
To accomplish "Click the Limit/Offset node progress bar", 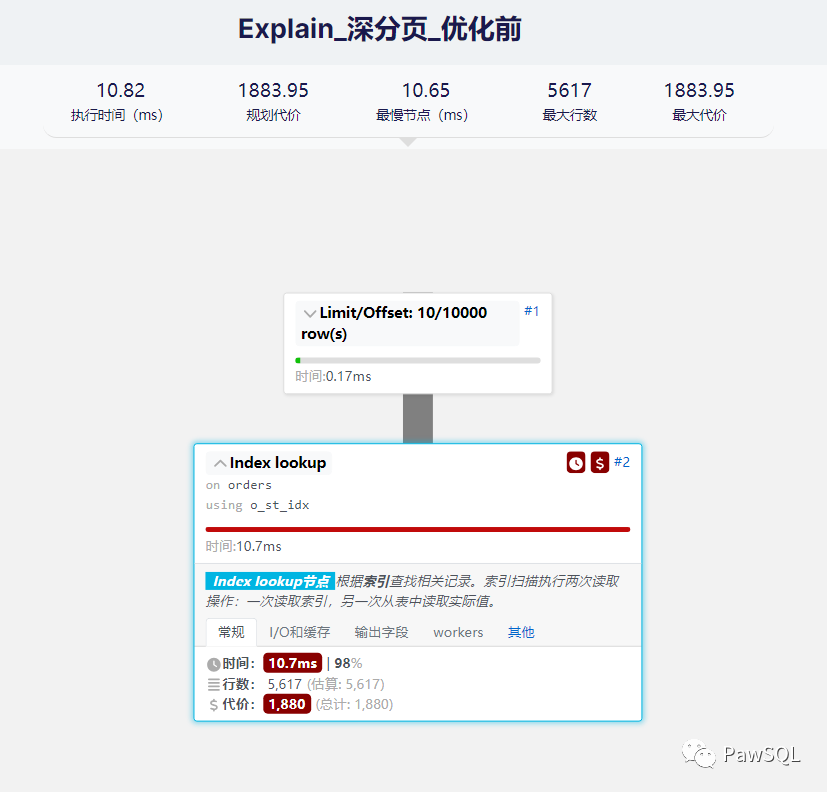I will (x=418, y=361).
